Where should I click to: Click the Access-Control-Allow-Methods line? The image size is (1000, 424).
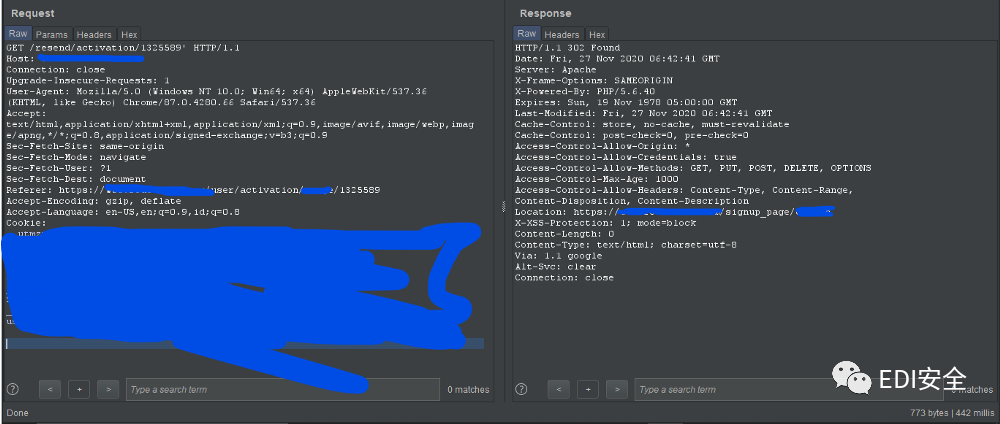(x=693, y=168)
